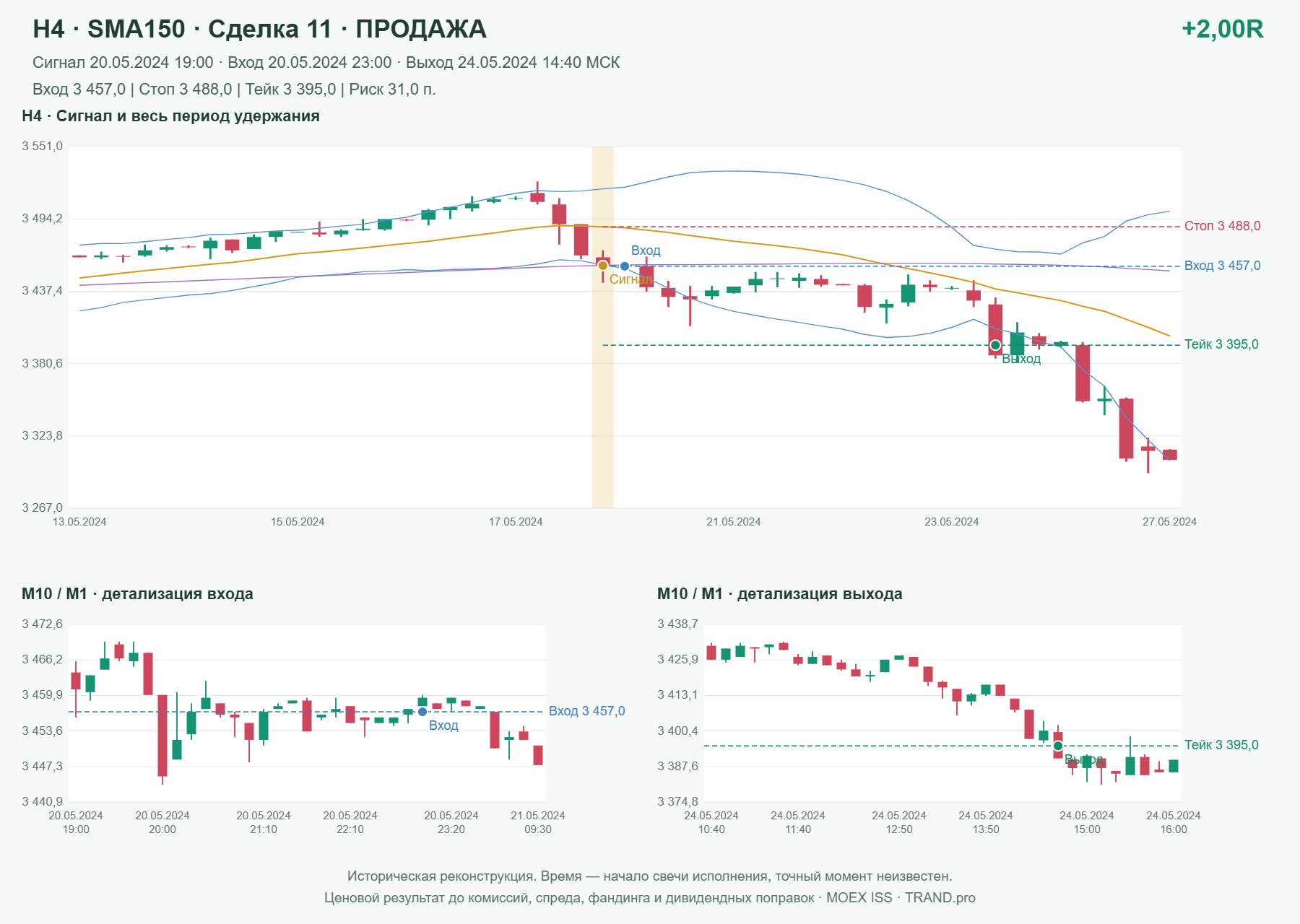Click the 17.05.2024 date axis label
The image size is (1300, 924).
tap(516, 522)
